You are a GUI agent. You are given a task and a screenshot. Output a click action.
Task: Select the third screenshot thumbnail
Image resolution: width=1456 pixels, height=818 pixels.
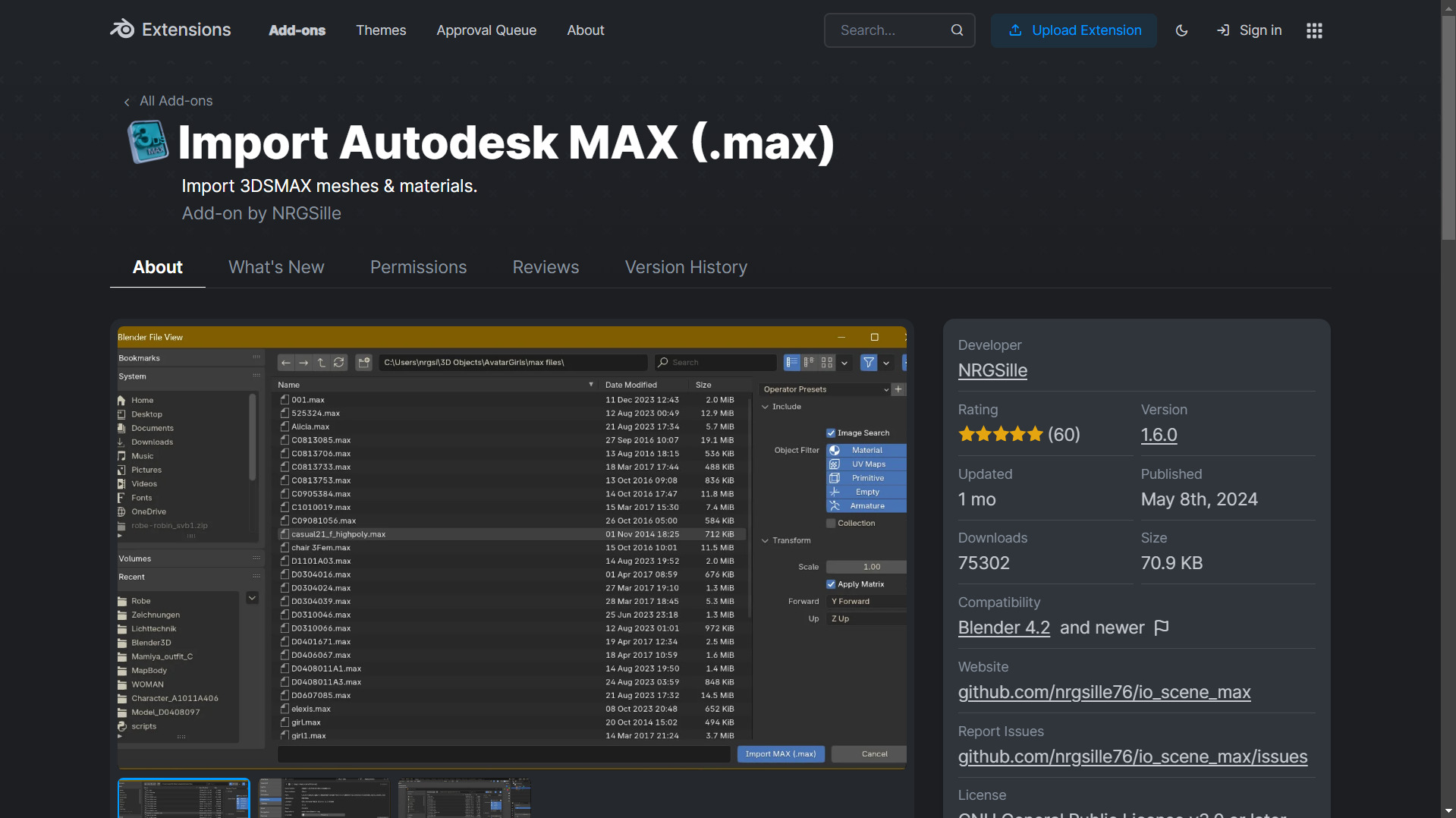(464, 798)
